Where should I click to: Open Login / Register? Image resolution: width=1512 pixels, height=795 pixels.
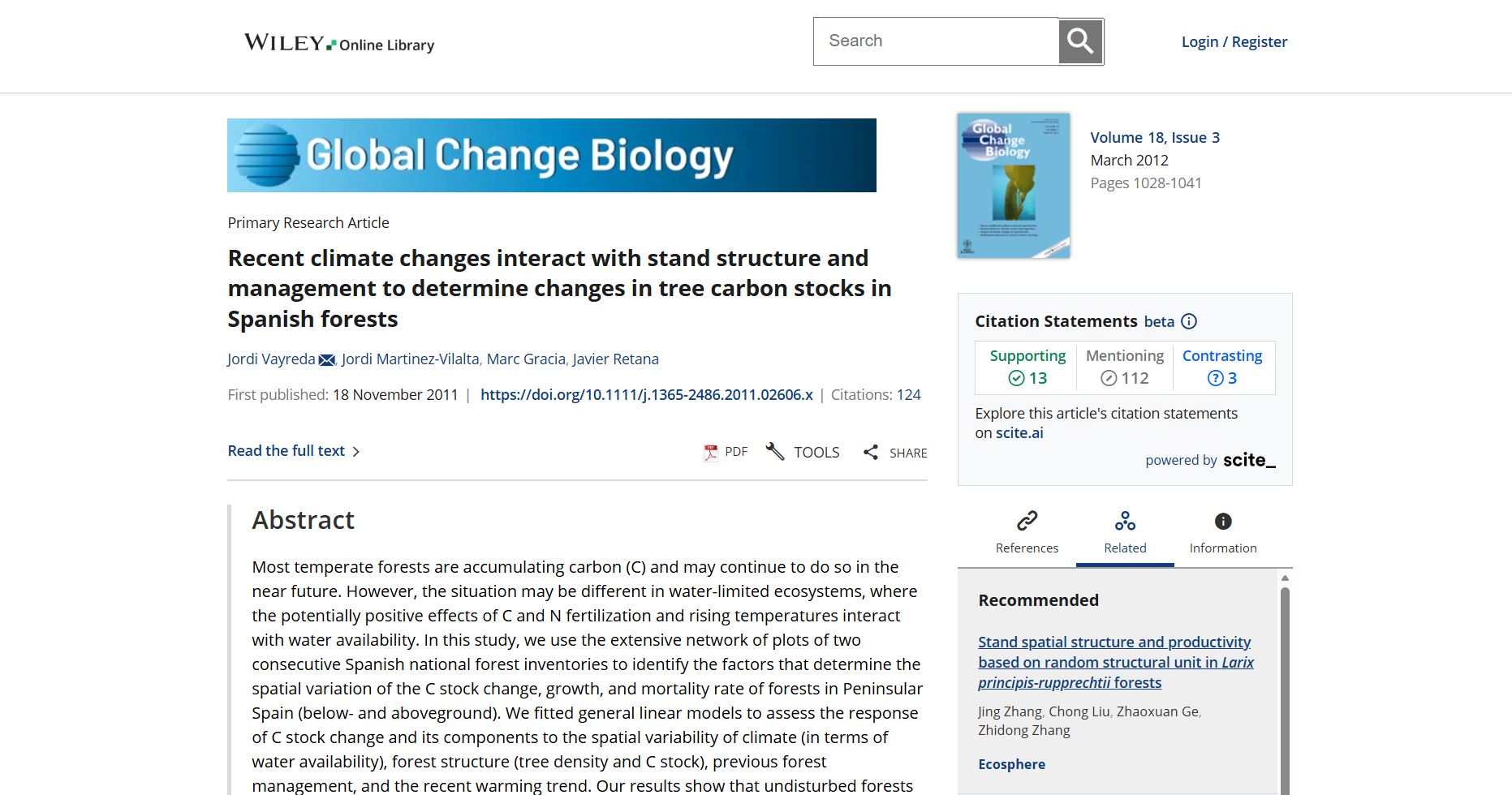click(x=1234, y=41)
